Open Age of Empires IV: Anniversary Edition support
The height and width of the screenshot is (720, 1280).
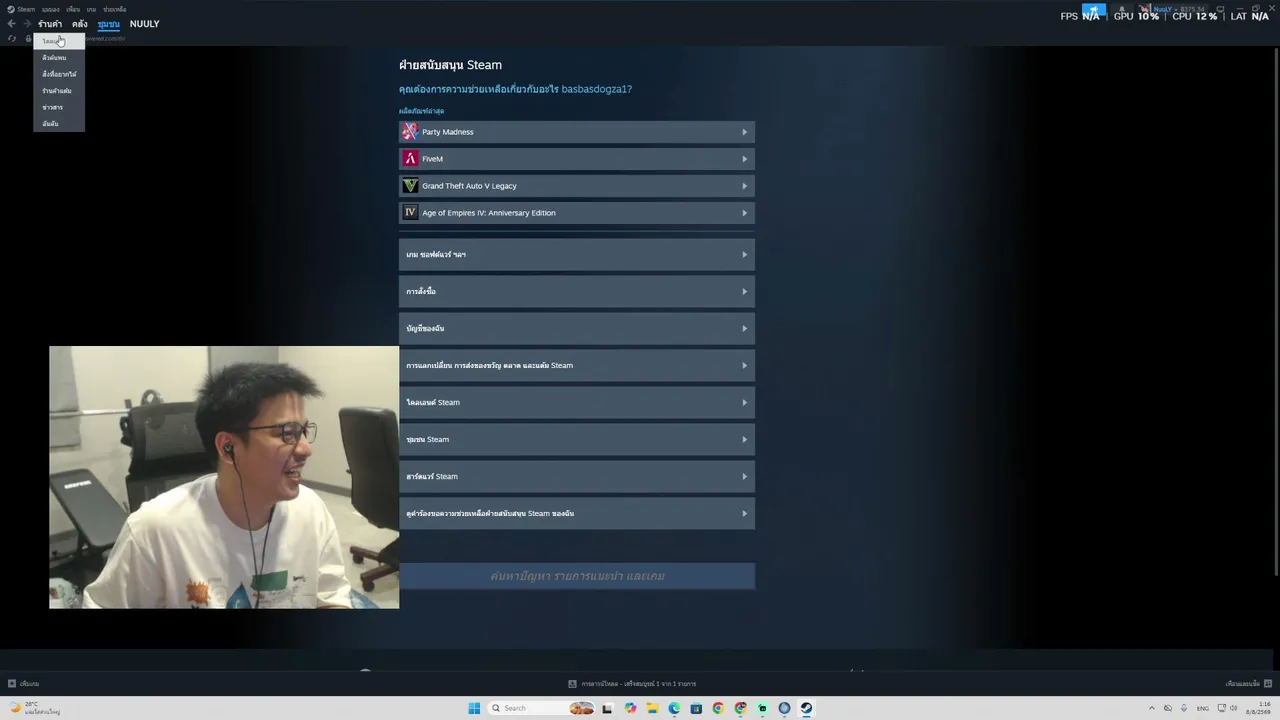pyautogui.click(x=577, y=213)
